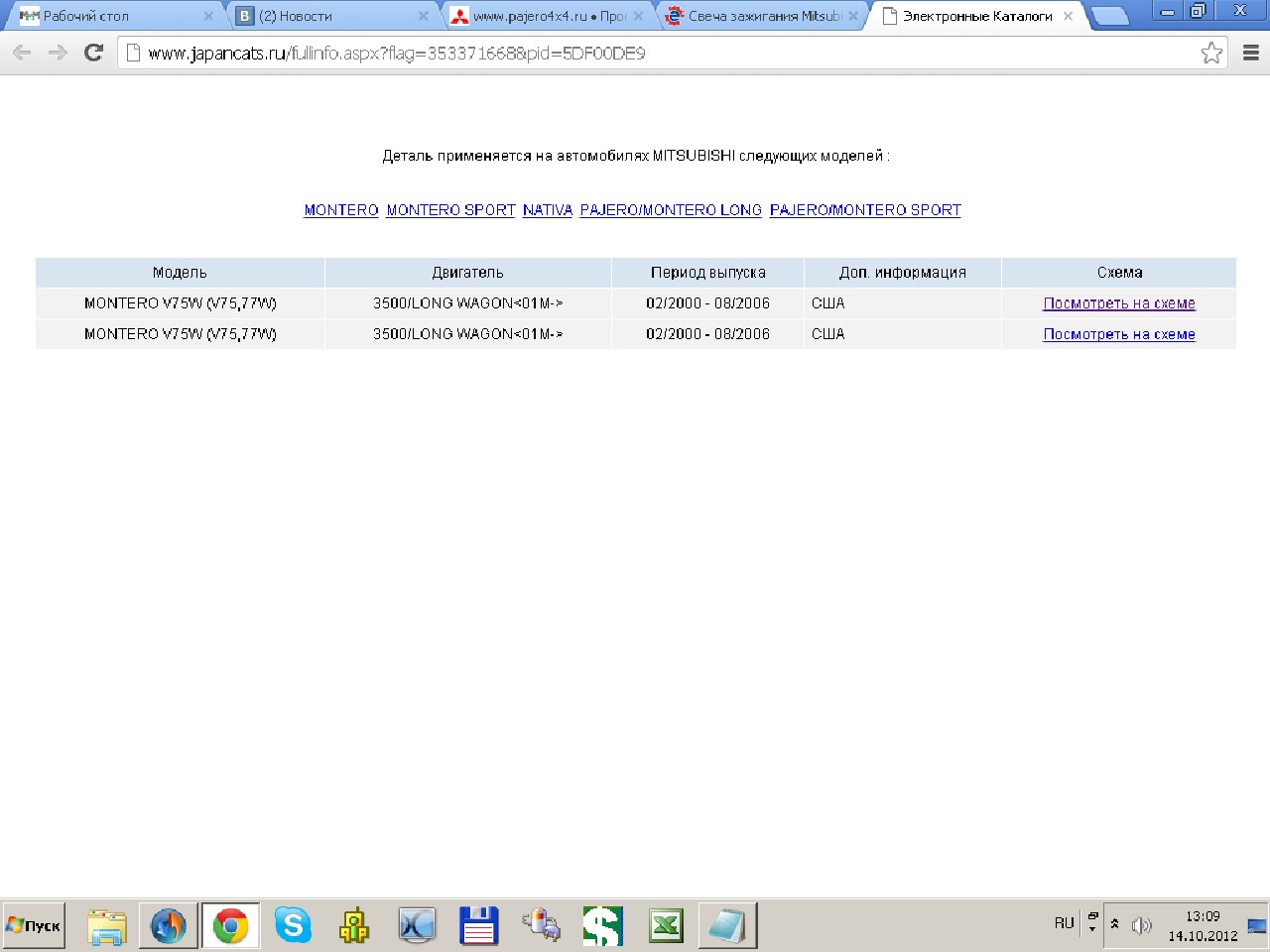Show hidden system tray icons

coord(1114,924)
